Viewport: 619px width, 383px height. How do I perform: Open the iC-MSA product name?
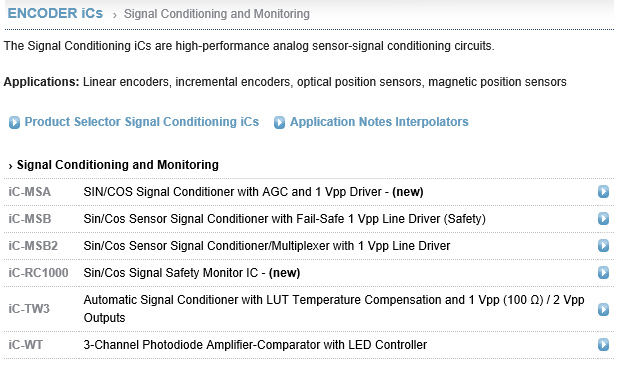(30, 192)
